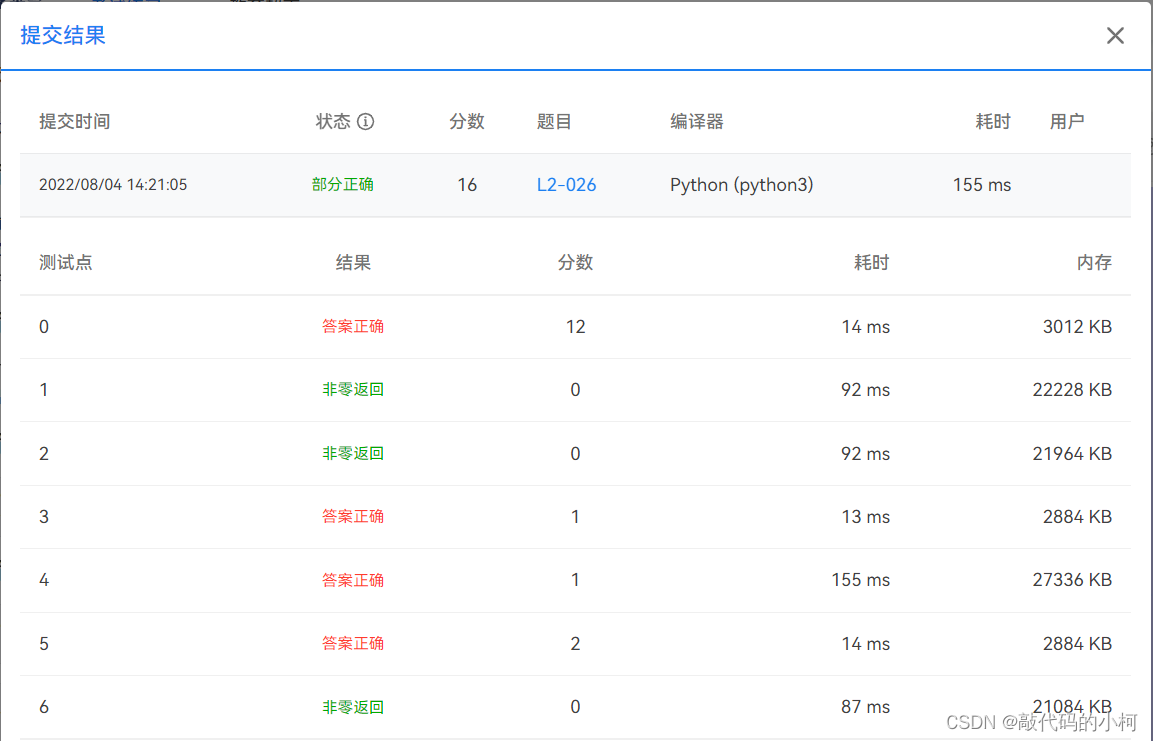Click the status info icon next to 状态
The image size is (1153, 741).
tap(366, 121)
